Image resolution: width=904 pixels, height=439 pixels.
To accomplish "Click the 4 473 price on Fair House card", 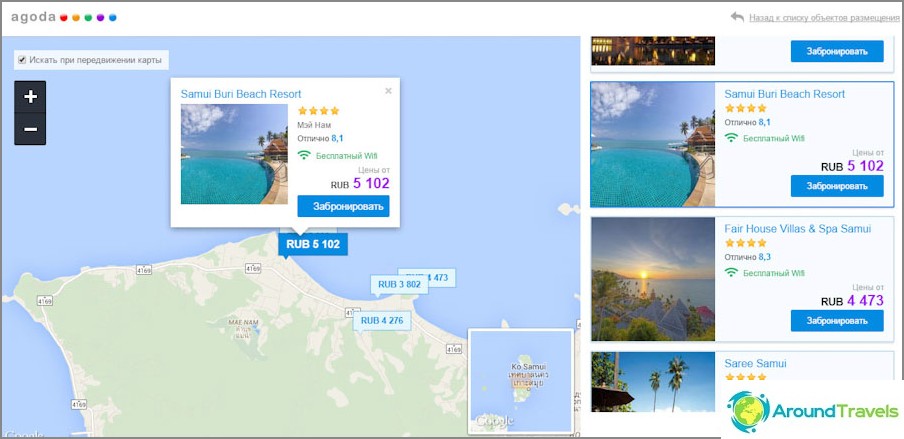I will [x=865, y=301].
